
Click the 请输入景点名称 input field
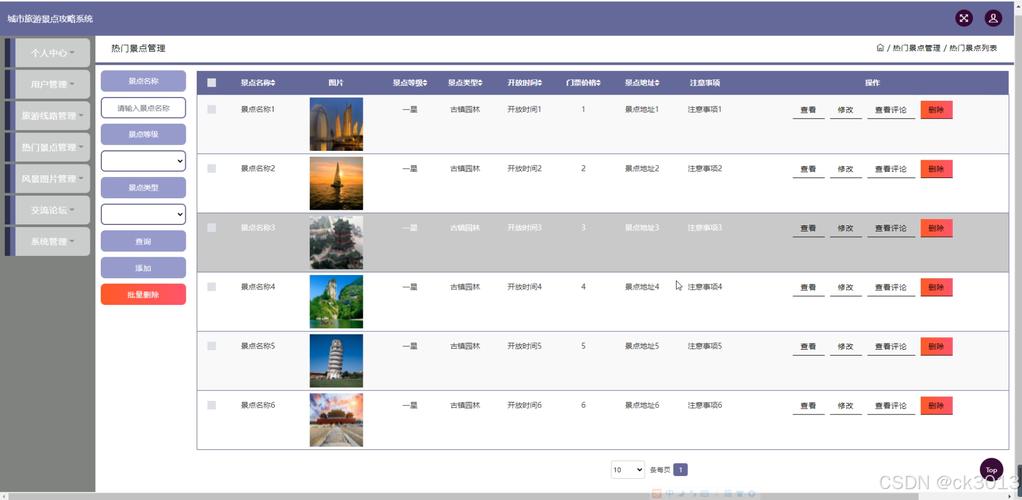pos(143,108)
